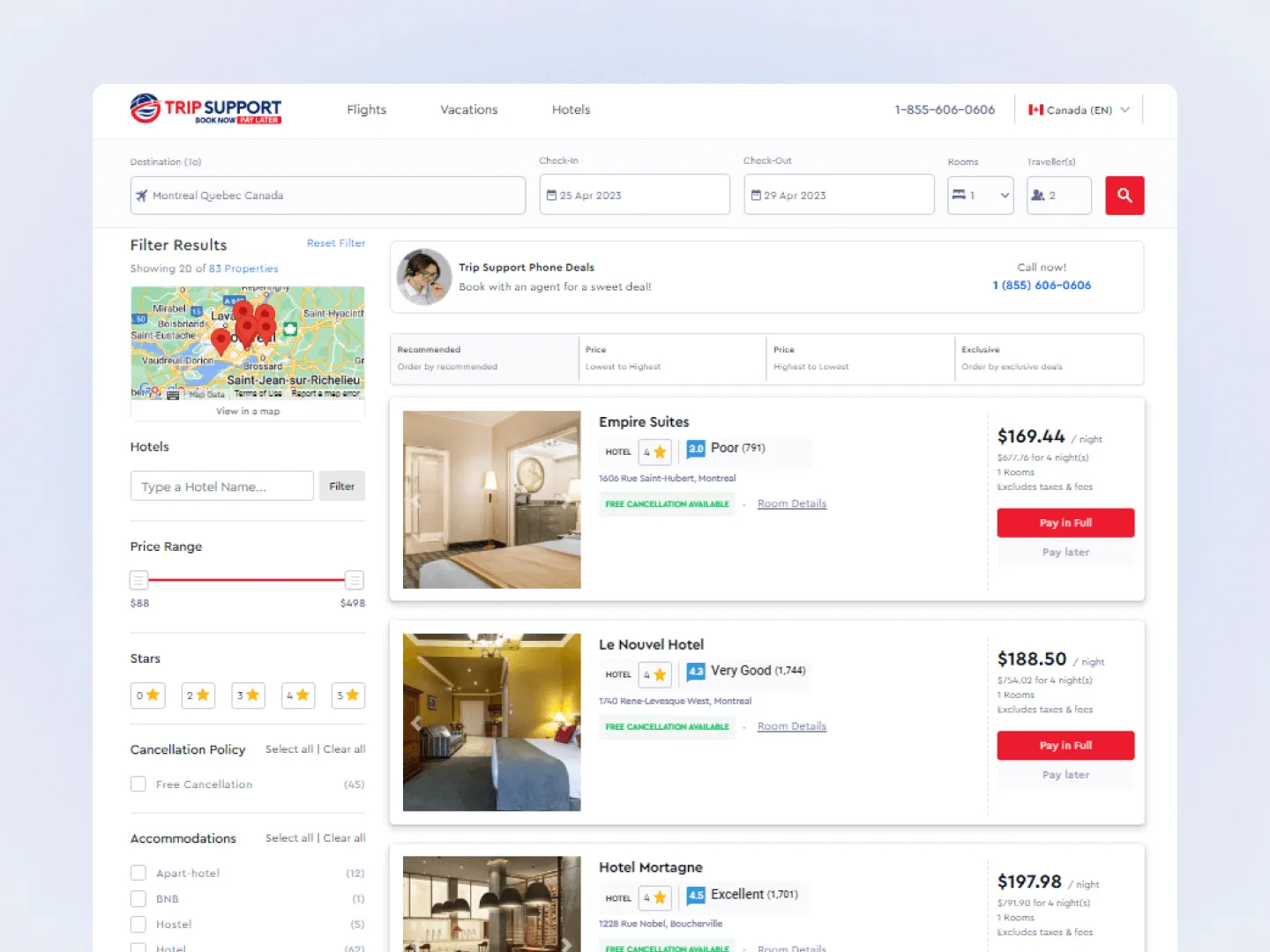Viewport: 1270px width, 952px height.
Task: Open Room Details for Empire Suites
Action: (x=791, y=503)
